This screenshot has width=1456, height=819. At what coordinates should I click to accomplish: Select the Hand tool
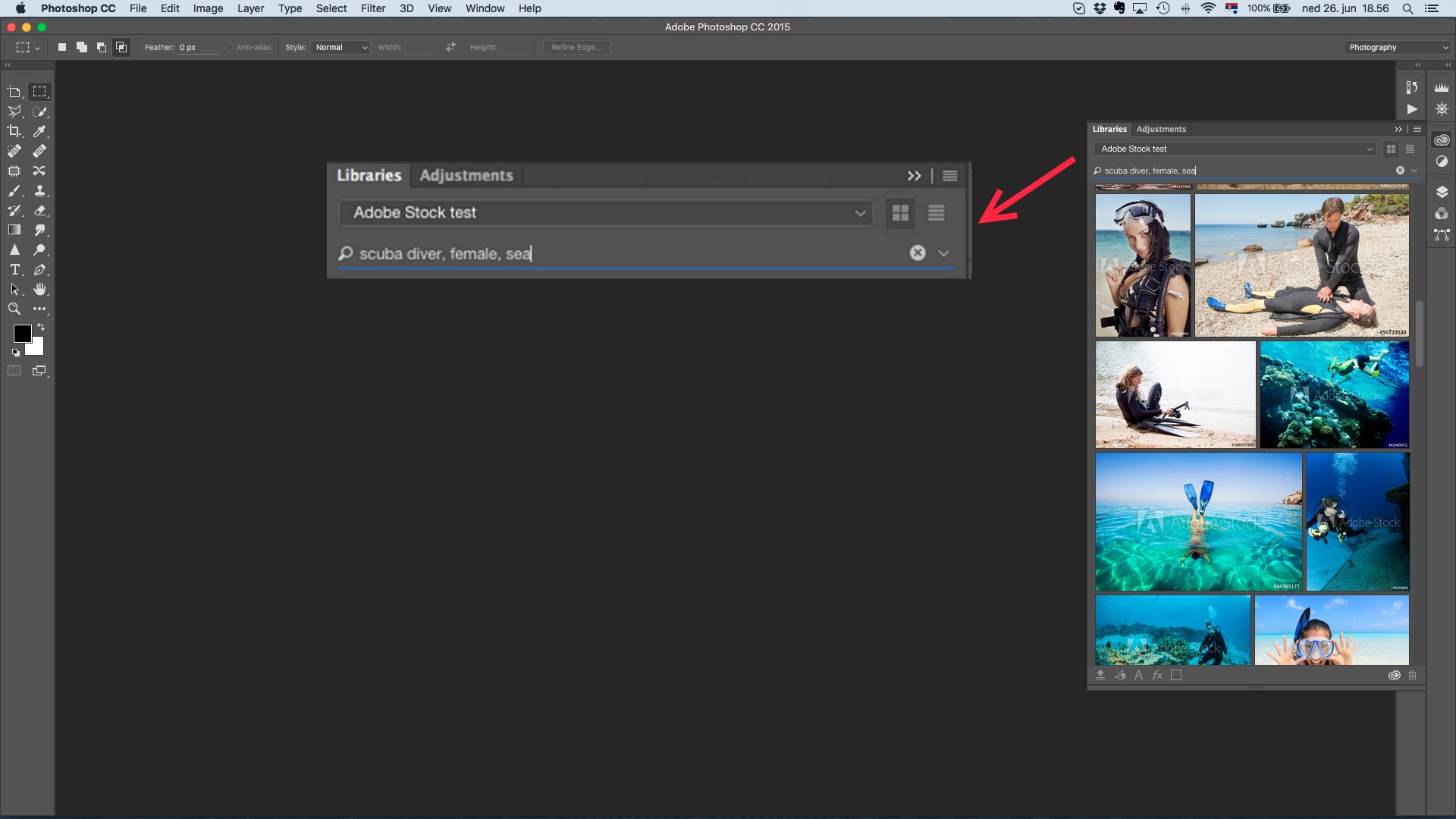click(x=39, y=289)
